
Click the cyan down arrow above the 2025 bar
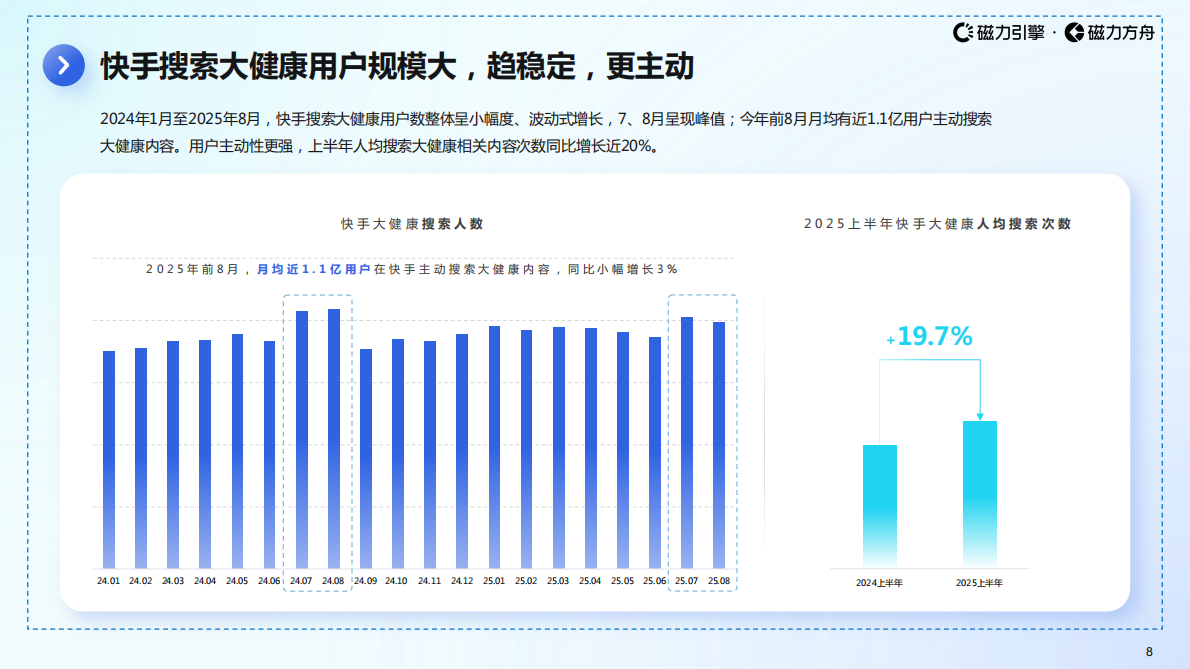[x=980, y=408]
